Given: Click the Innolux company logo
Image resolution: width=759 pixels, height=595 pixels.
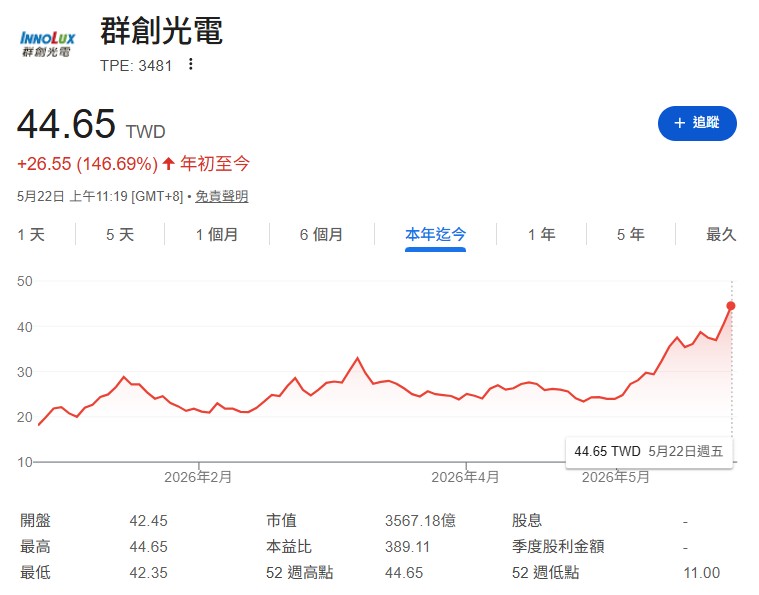Looking at the screenshot, I should tap(47, 44).
